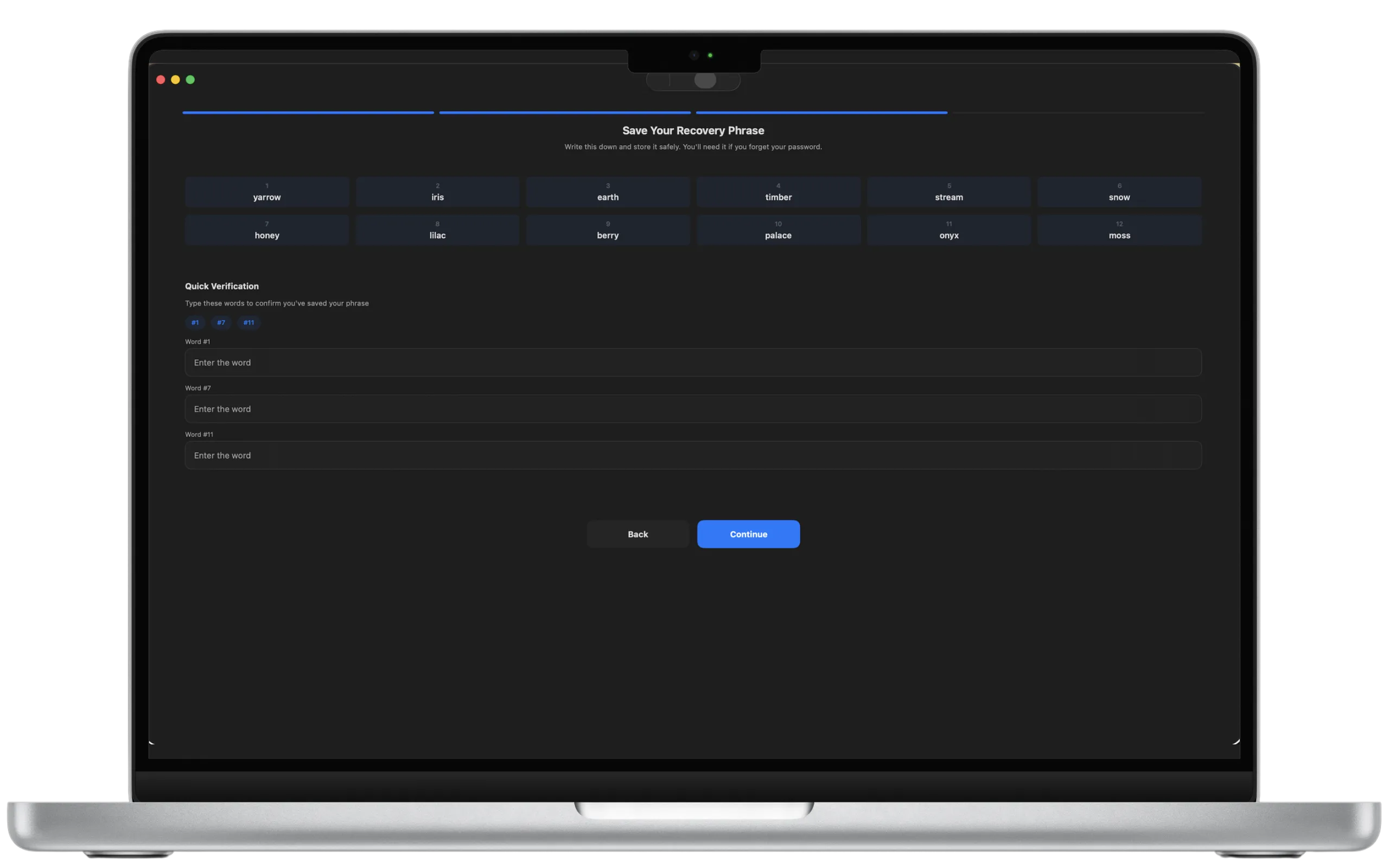Click inside the Word #1 input field
This screenshot has height=868, width=1389.
tap(693, 362)
